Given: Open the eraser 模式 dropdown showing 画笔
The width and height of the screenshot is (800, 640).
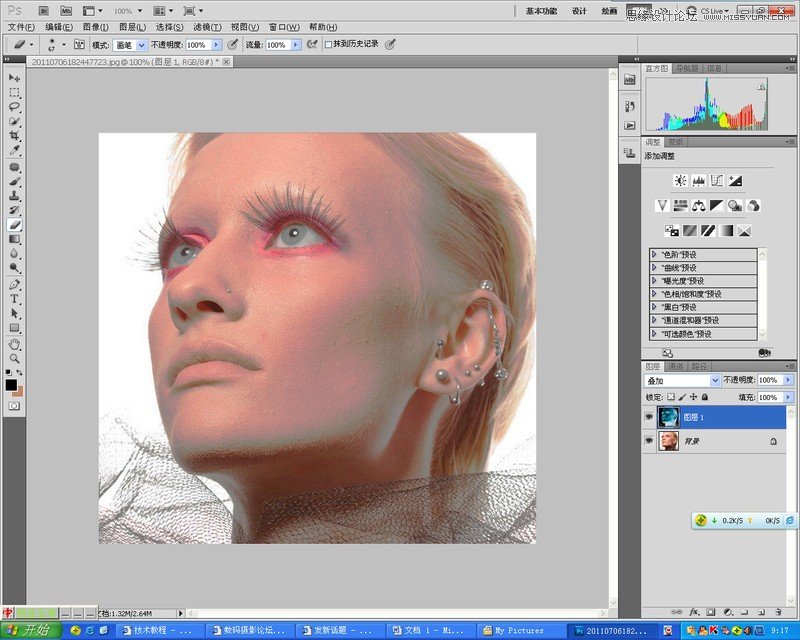Looking at the screenshot, I should [129, 45].
